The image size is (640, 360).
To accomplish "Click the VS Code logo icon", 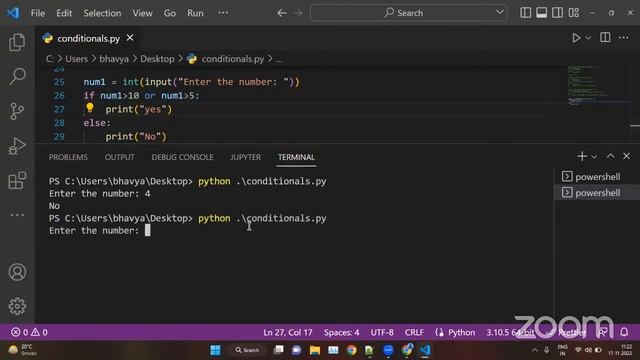I will (x=13, y=13).
